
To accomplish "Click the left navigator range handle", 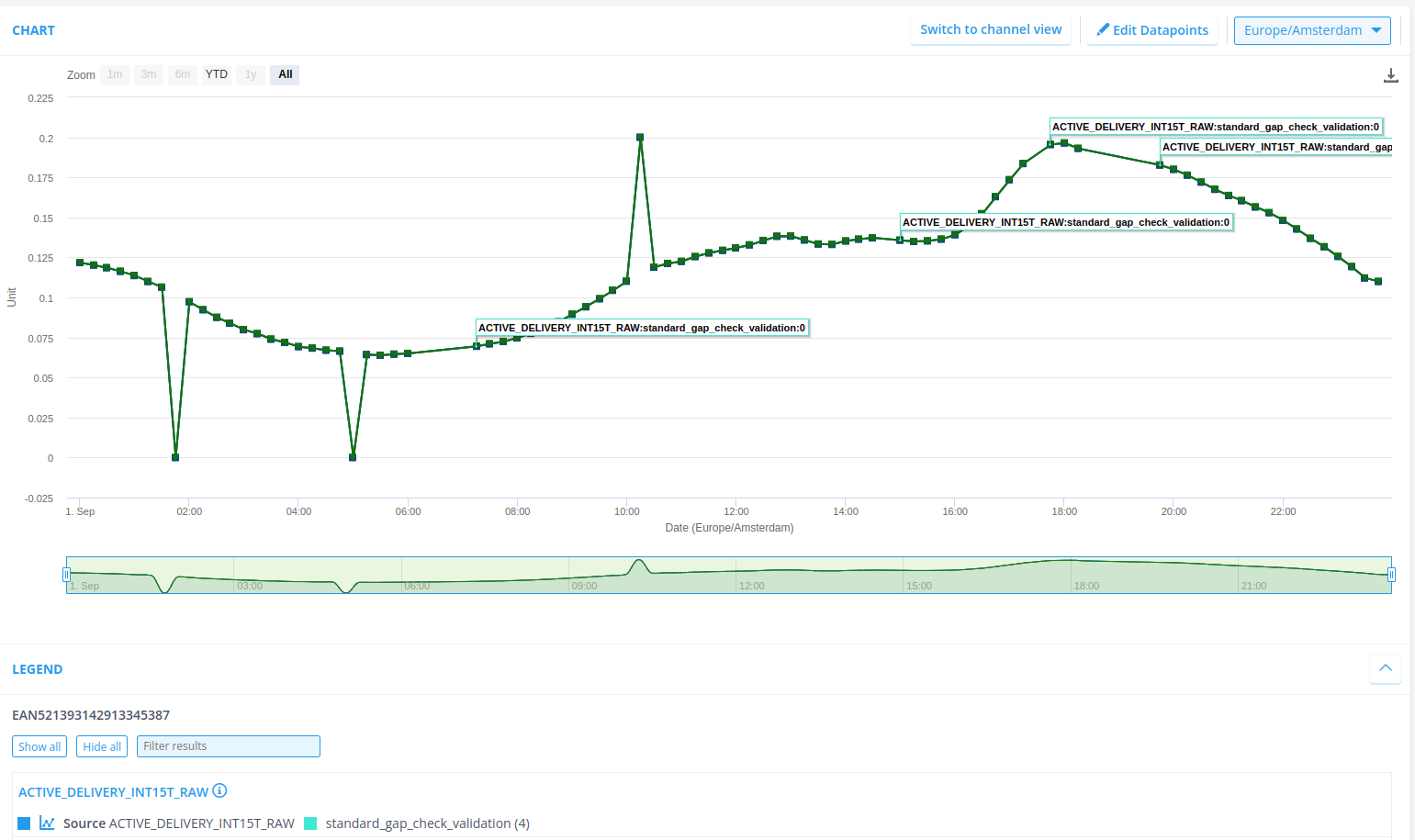I will pyautogui.click(x=66, y=575).
